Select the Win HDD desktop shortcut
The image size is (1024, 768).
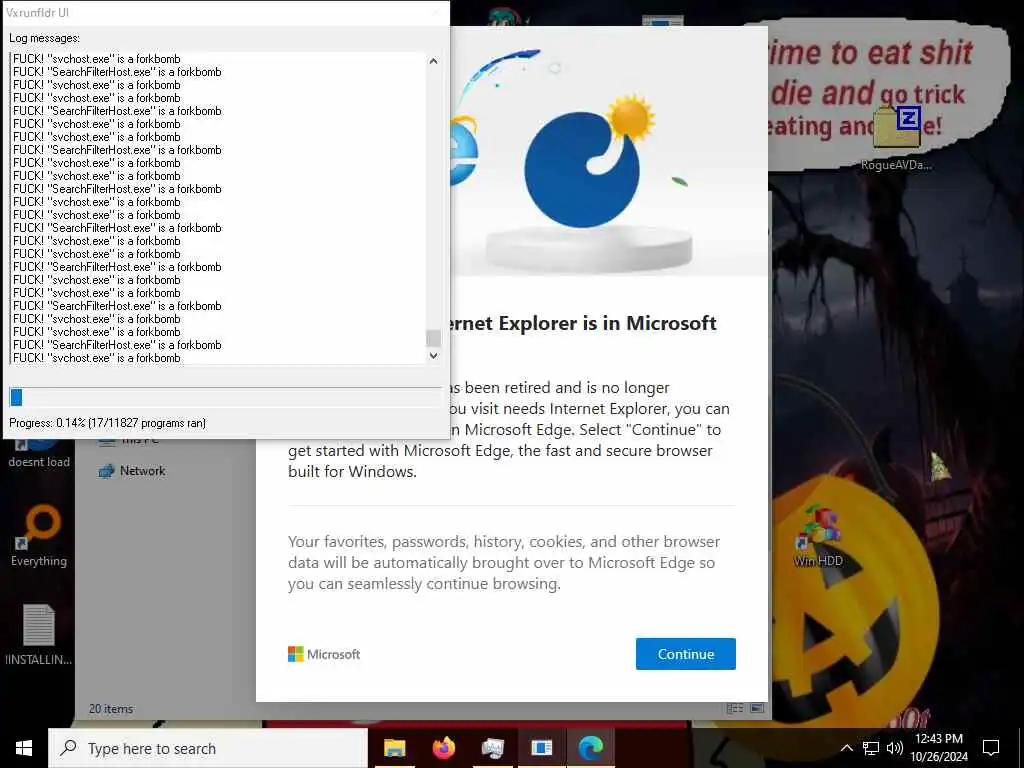818,536
